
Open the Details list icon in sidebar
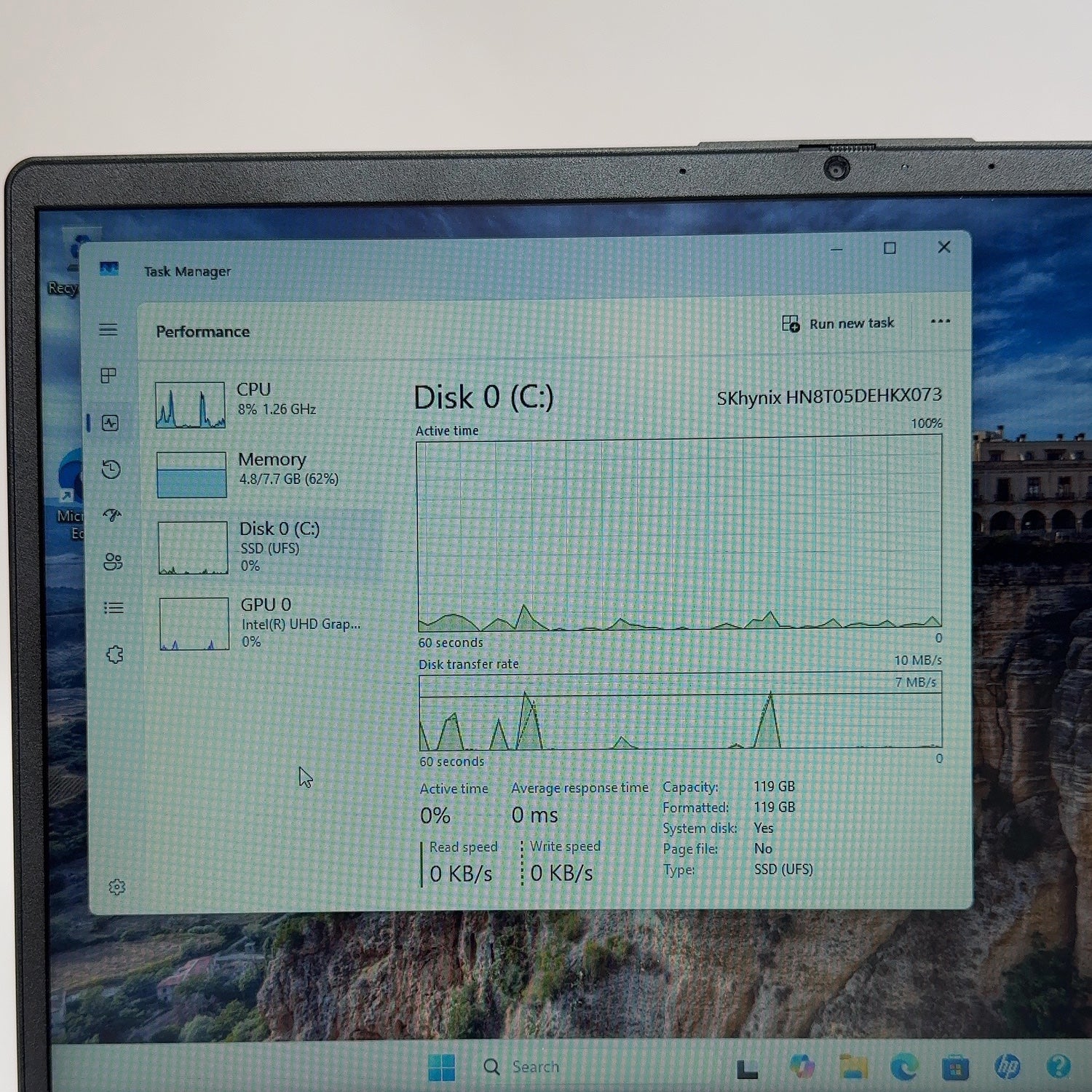(x=114, y=608)
